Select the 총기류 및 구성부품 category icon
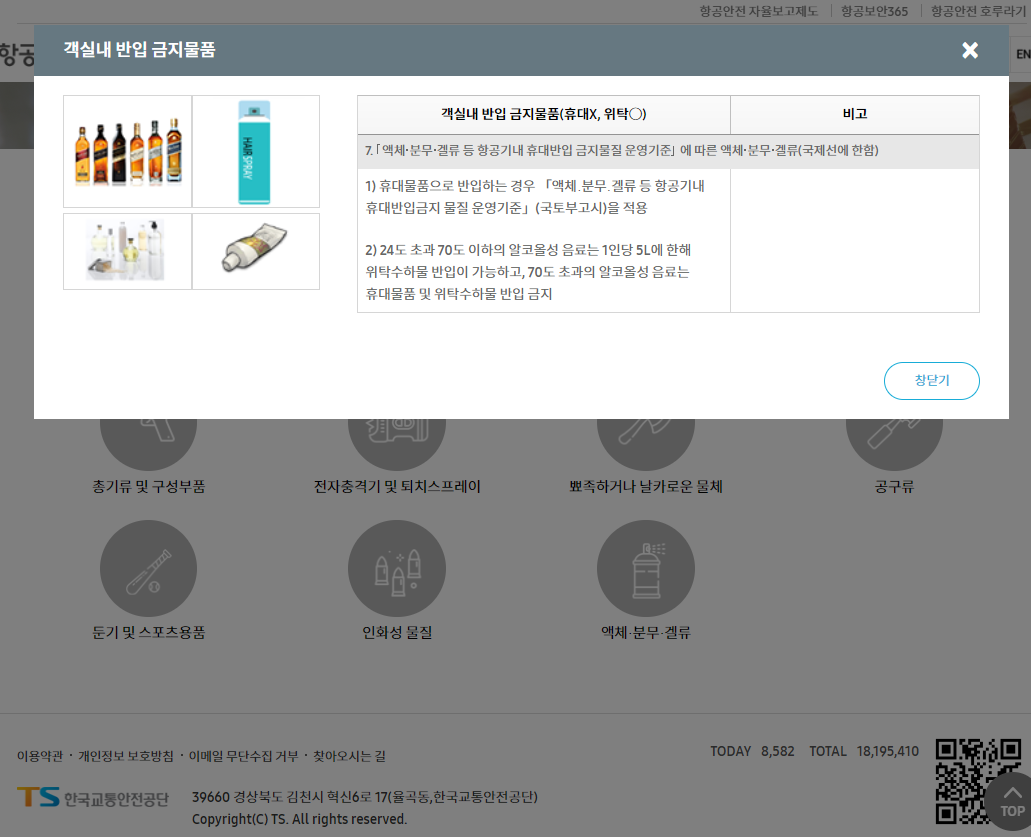Screen dimensions: 1031x837 148,440
